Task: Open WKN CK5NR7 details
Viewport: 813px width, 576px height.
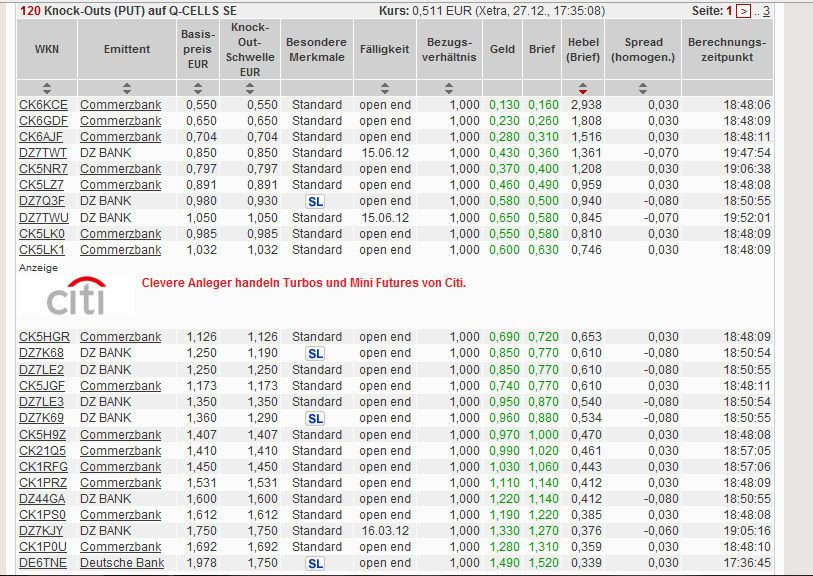Action: [44, 169]
